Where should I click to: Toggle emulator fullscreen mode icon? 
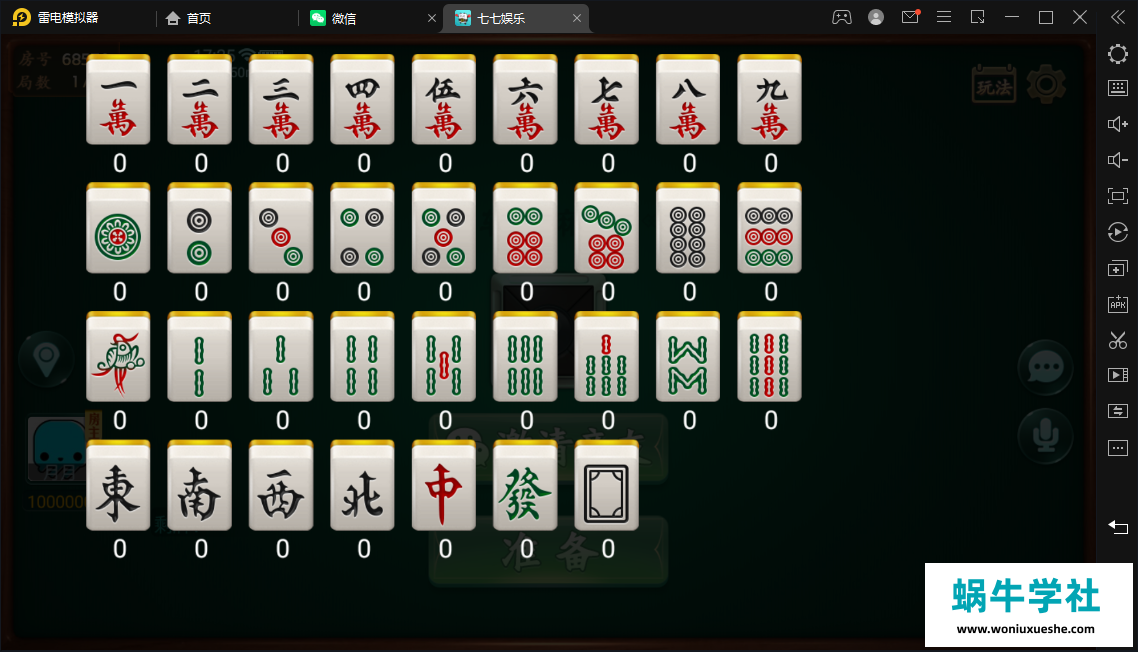1118,196
